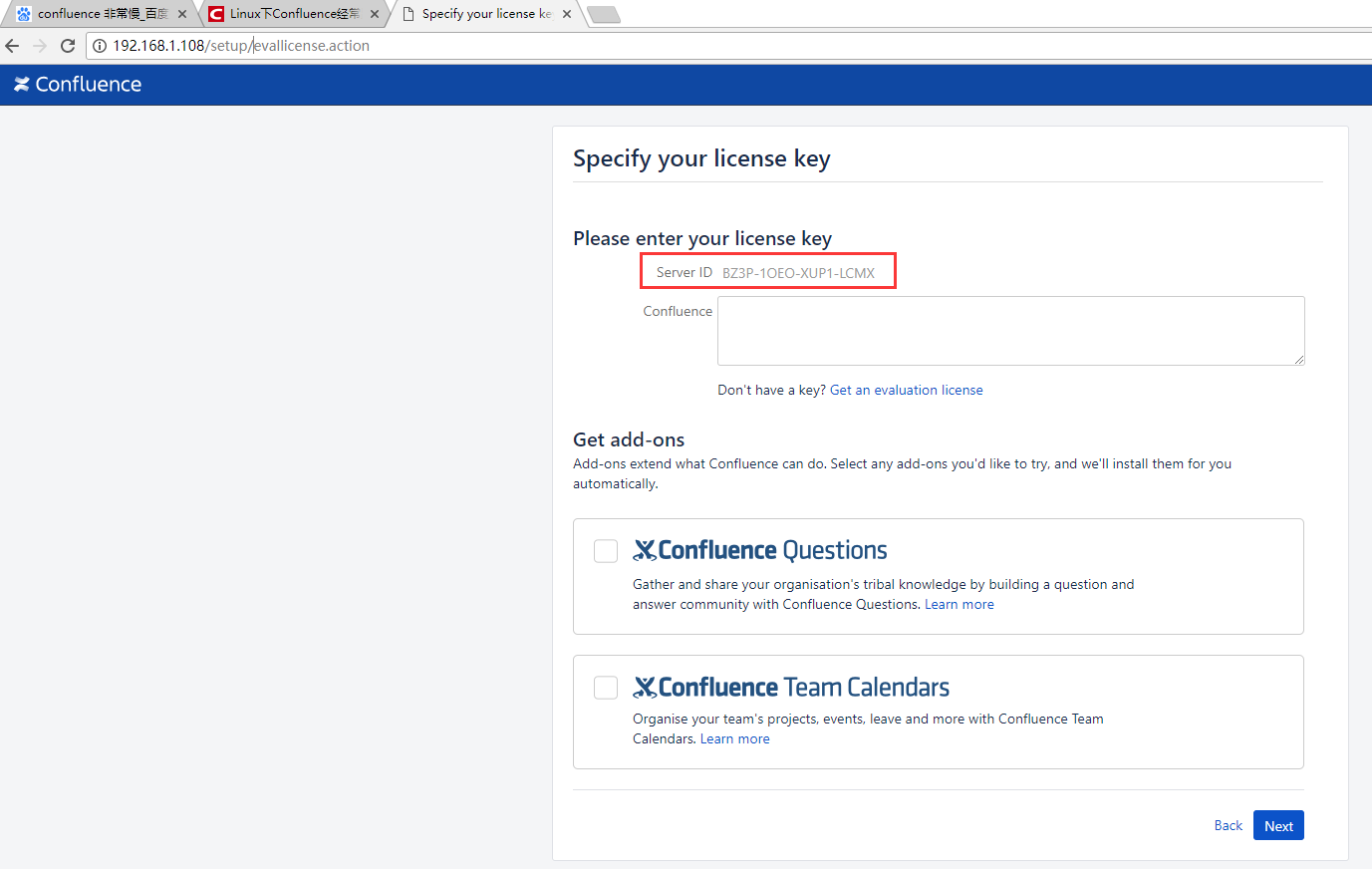Click the browser forward arrow

(40, 46)
